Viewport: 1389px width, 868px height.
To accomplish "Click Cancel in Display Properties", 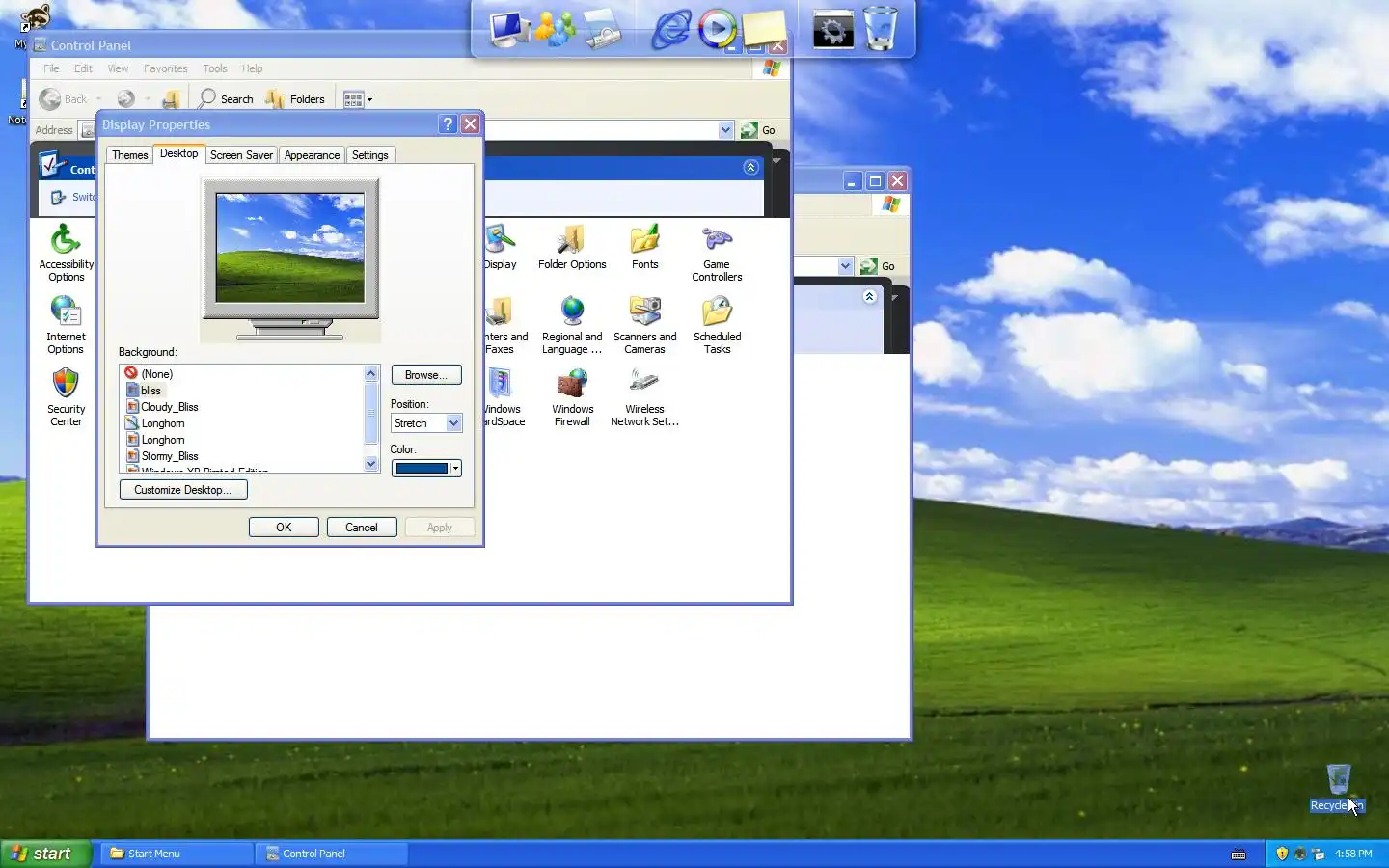I will pos(362,528).
